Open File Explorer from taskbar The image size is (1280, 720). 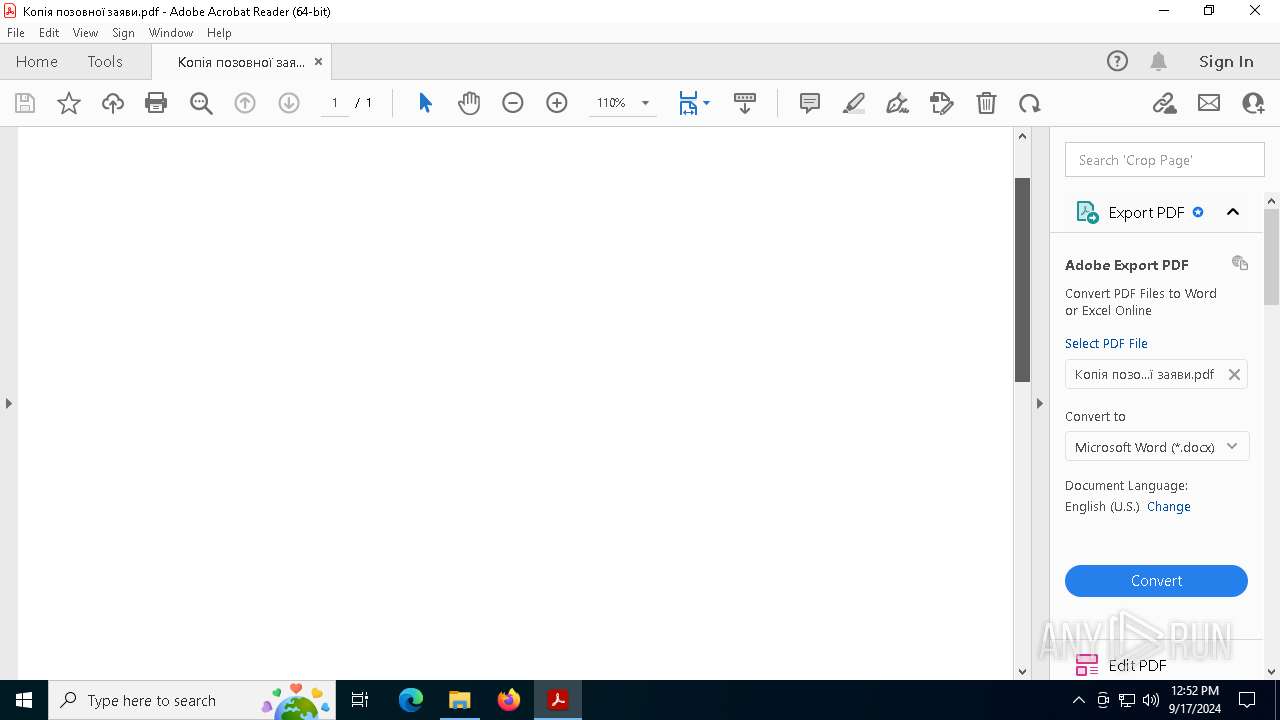tap(460, 700)
